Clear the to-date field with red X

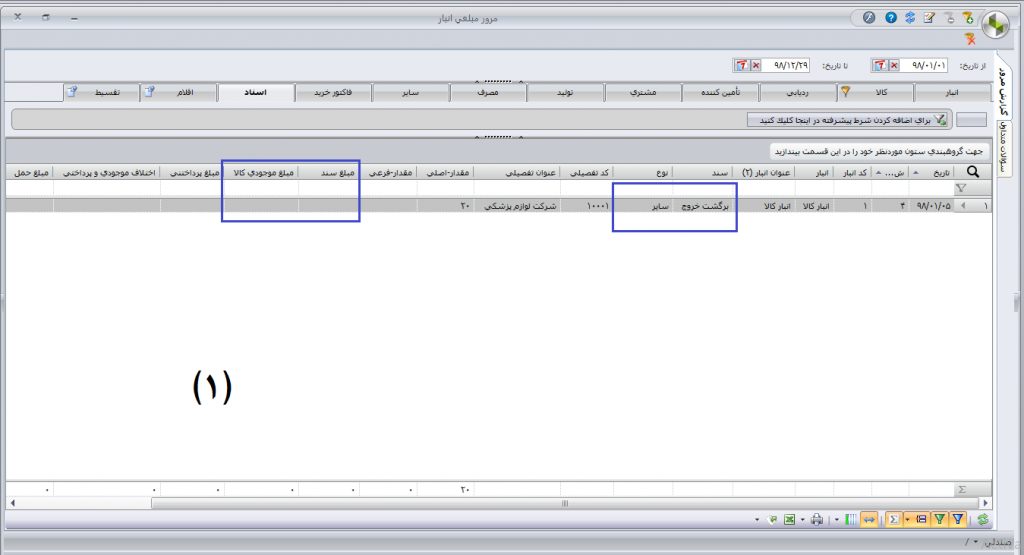coord(755,65)
